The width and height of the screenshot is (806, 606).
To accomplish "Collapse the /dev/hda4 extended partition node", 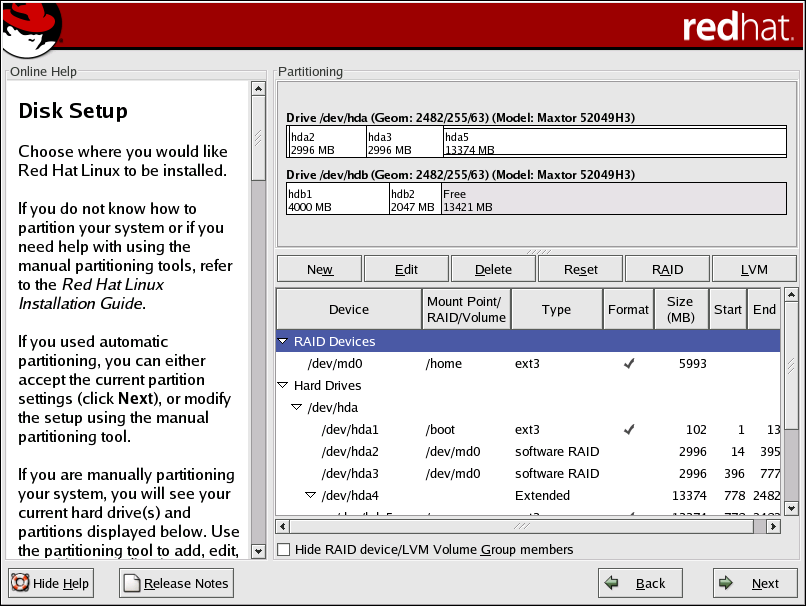I will pyautogui.click(x=310, y=496).
